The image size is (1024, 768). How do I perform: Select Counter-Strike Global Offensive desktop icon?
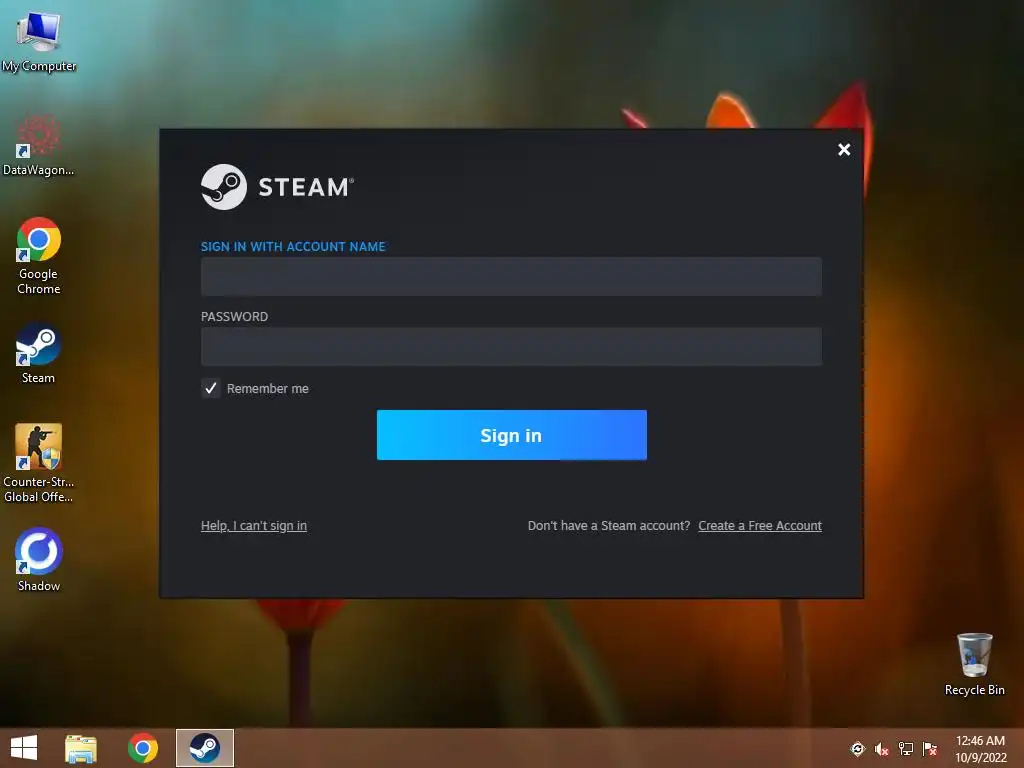click(x=39, y=462)
